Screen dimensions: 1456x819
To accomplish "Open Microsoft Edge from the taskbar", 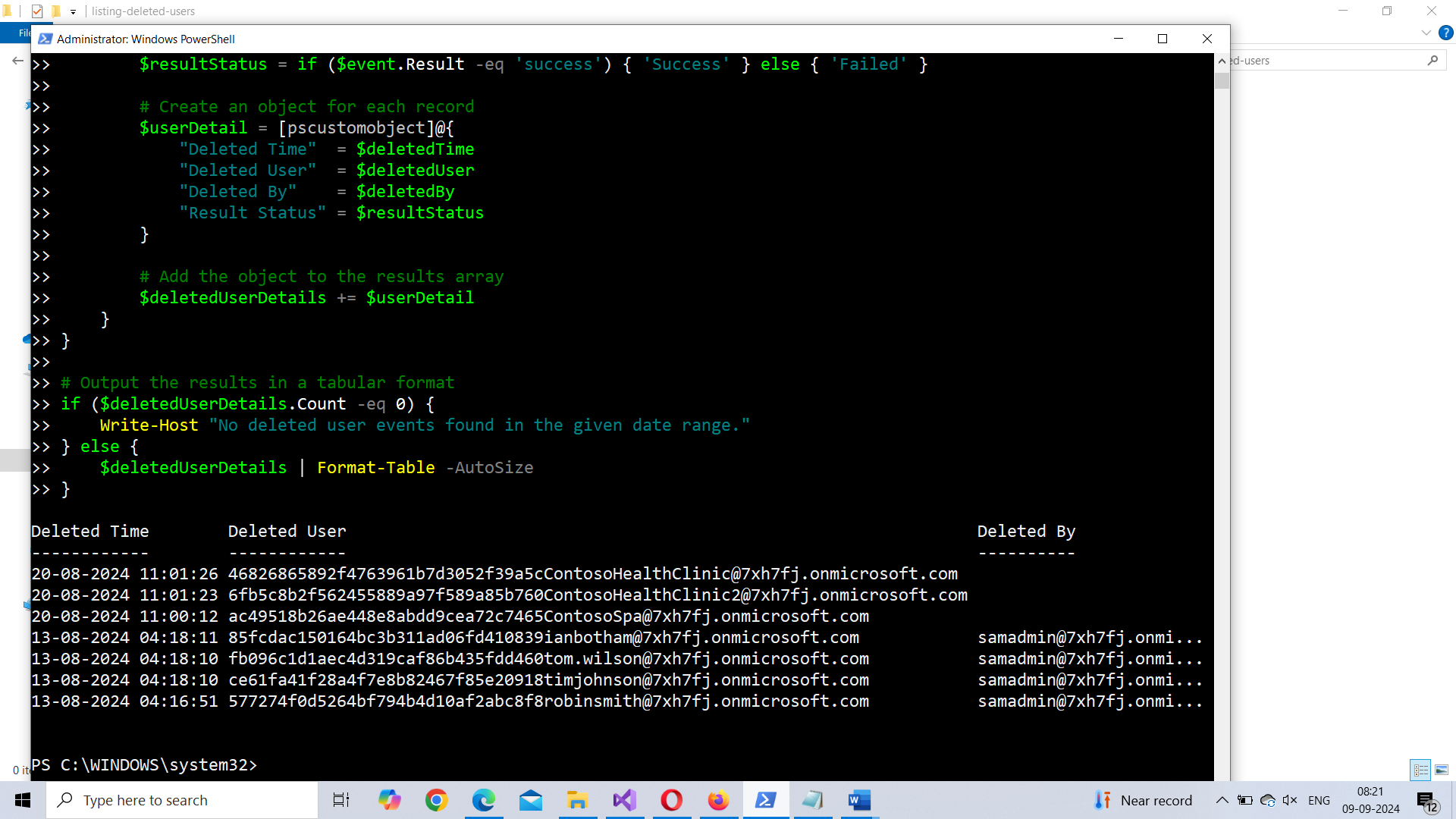I will pos(484,800).
